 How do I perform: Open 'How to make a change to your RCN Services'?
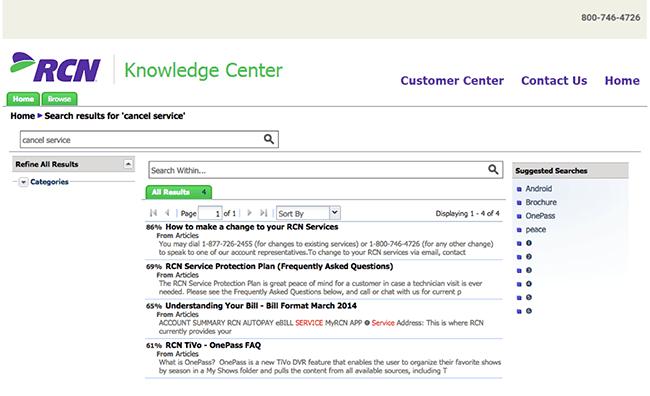pos(252,227)
